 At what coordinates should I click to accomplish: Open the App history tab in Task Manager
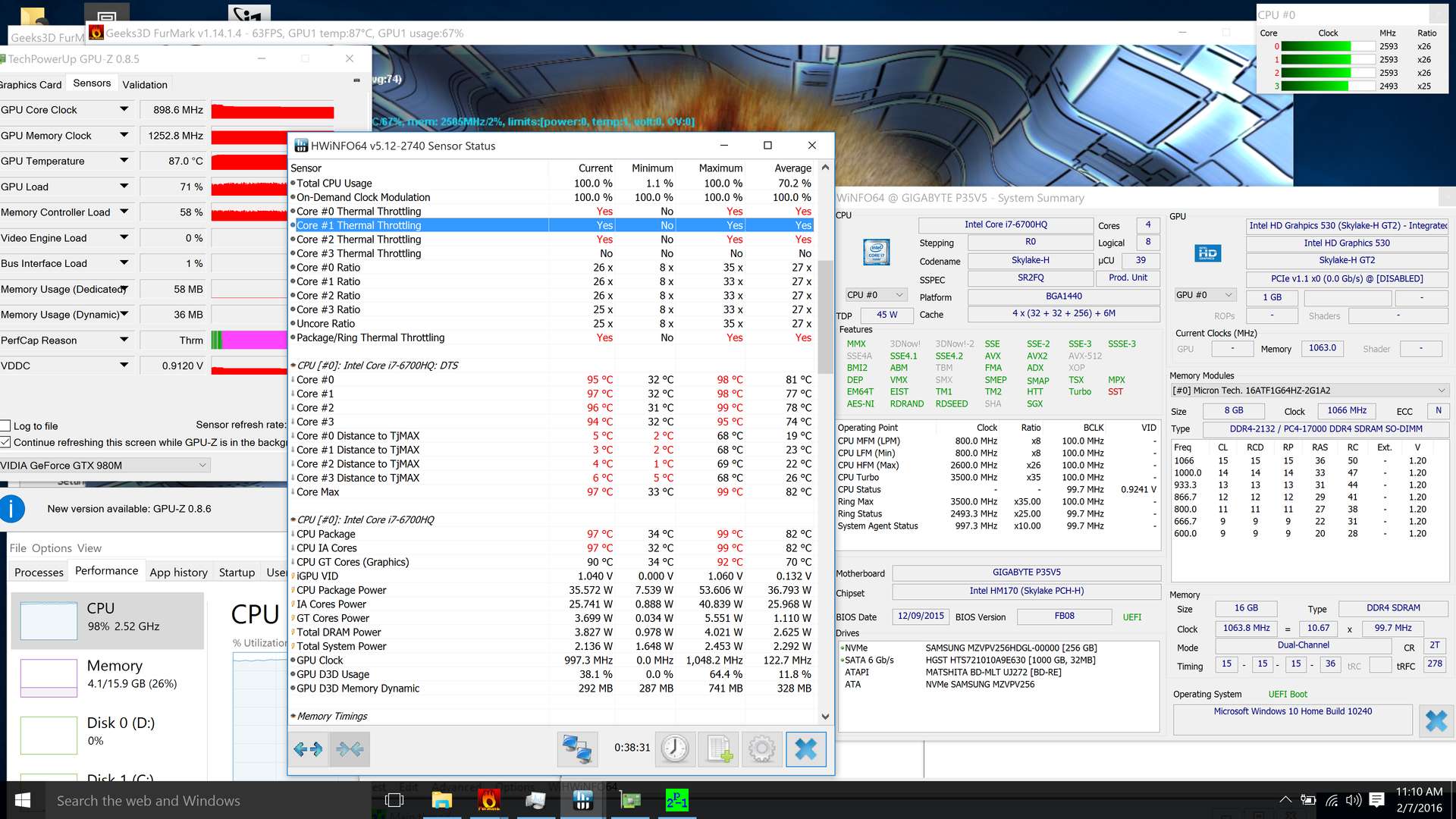(x=179, y=573)
